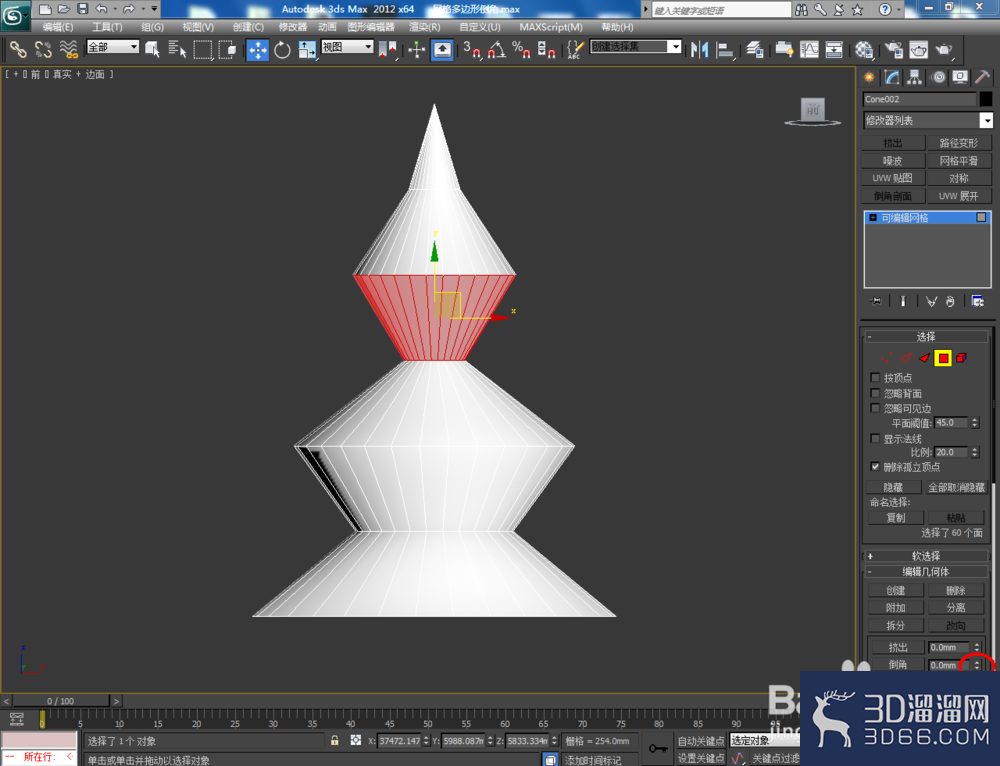Select Vertex sub-object level icon
Image resolution: width=1000 pixels, height=766 pixels.
pyautogui.click(x=886, y=358)
